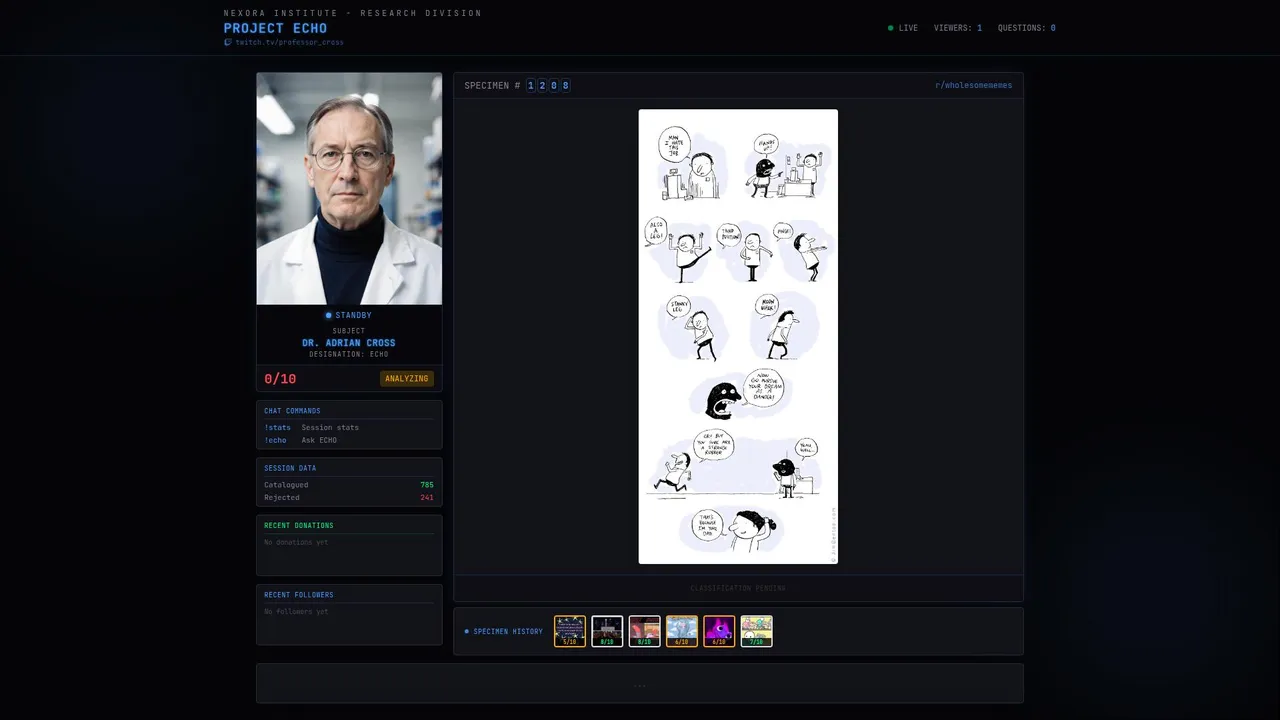Click the specimen number 1208 digits

click(x=548, y=86)
